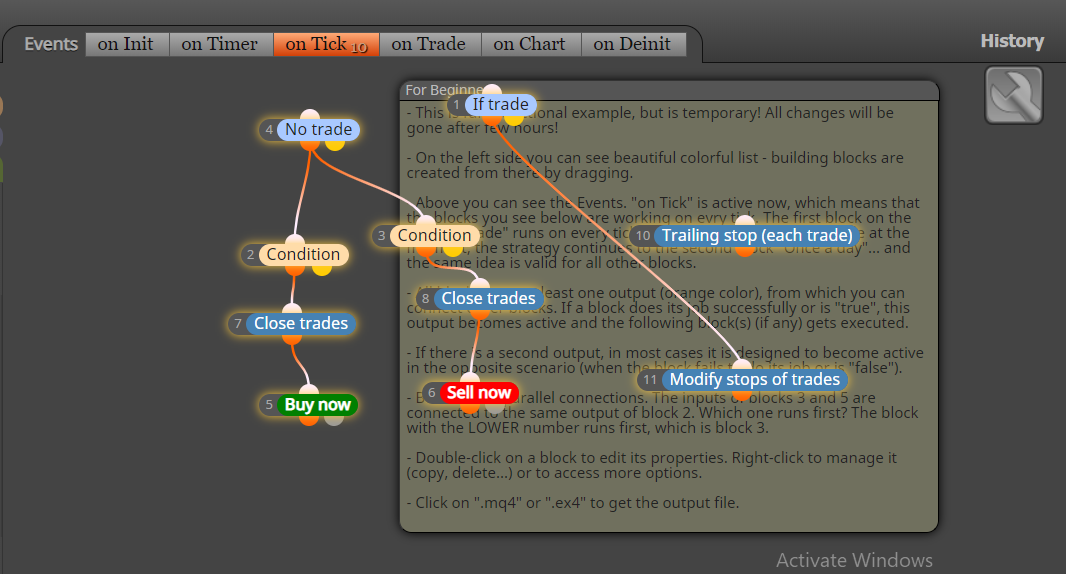Select Condition block number 2
This screenshot has width=1066, height=574.
pos(303,254)
